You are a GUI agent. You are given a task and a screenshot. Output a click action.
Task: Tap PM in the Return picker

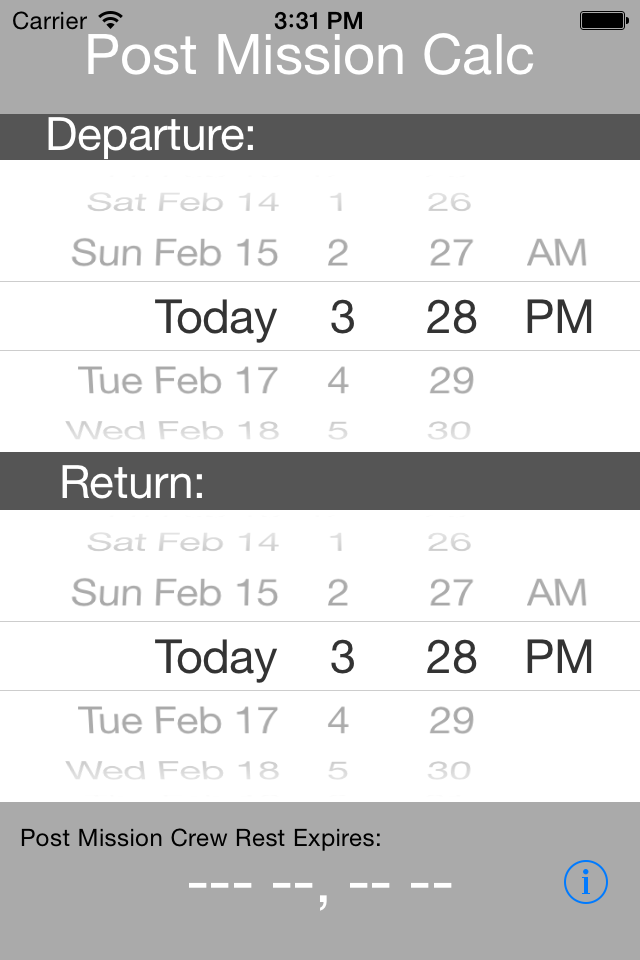pyautogui.click(x=559, y=657)
